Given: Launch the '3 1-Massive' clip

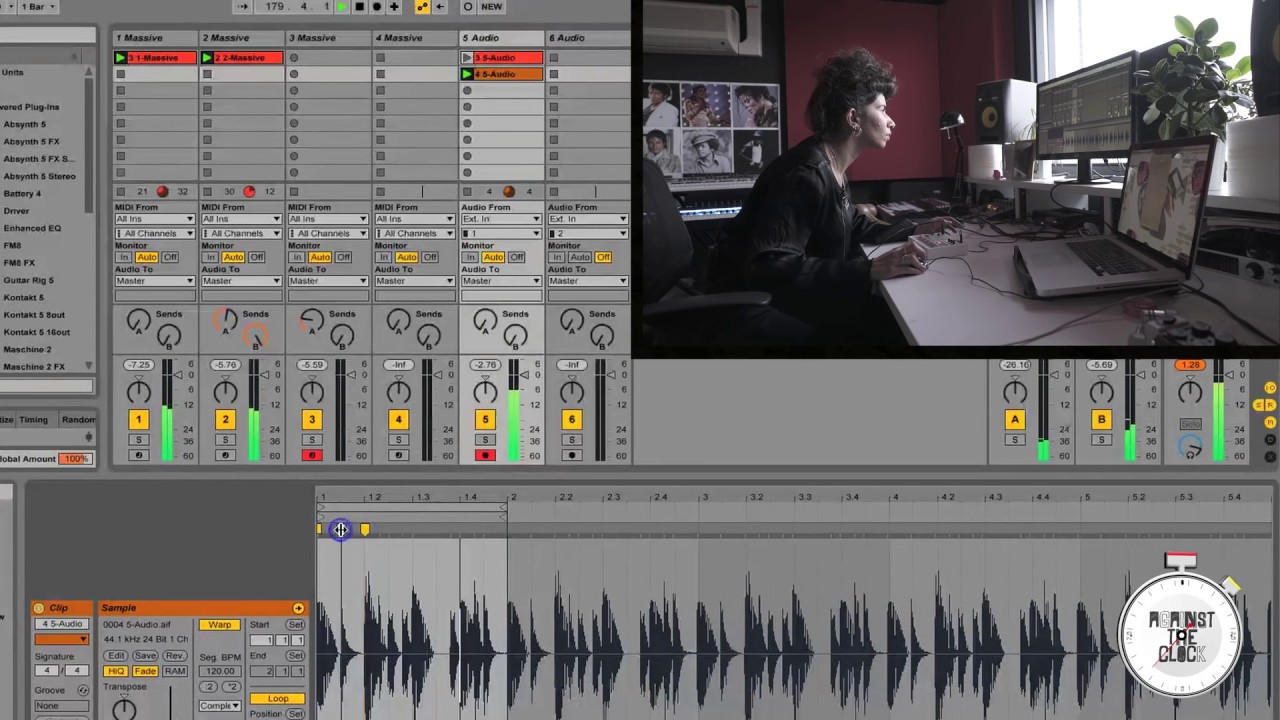Looking at the screenshot, I should click(x=121, y=58).
